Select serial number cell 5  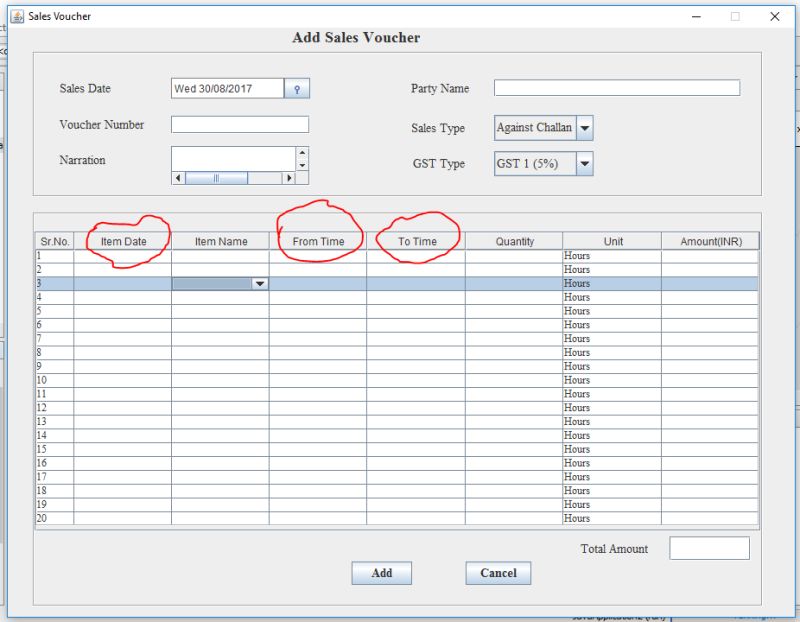(x=55, y=311)
